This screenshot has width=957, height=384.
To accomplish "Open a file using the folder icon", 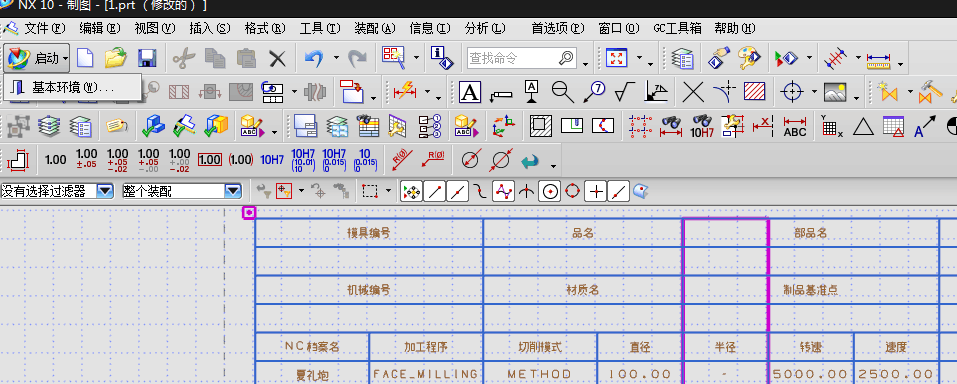I will 115,58.
